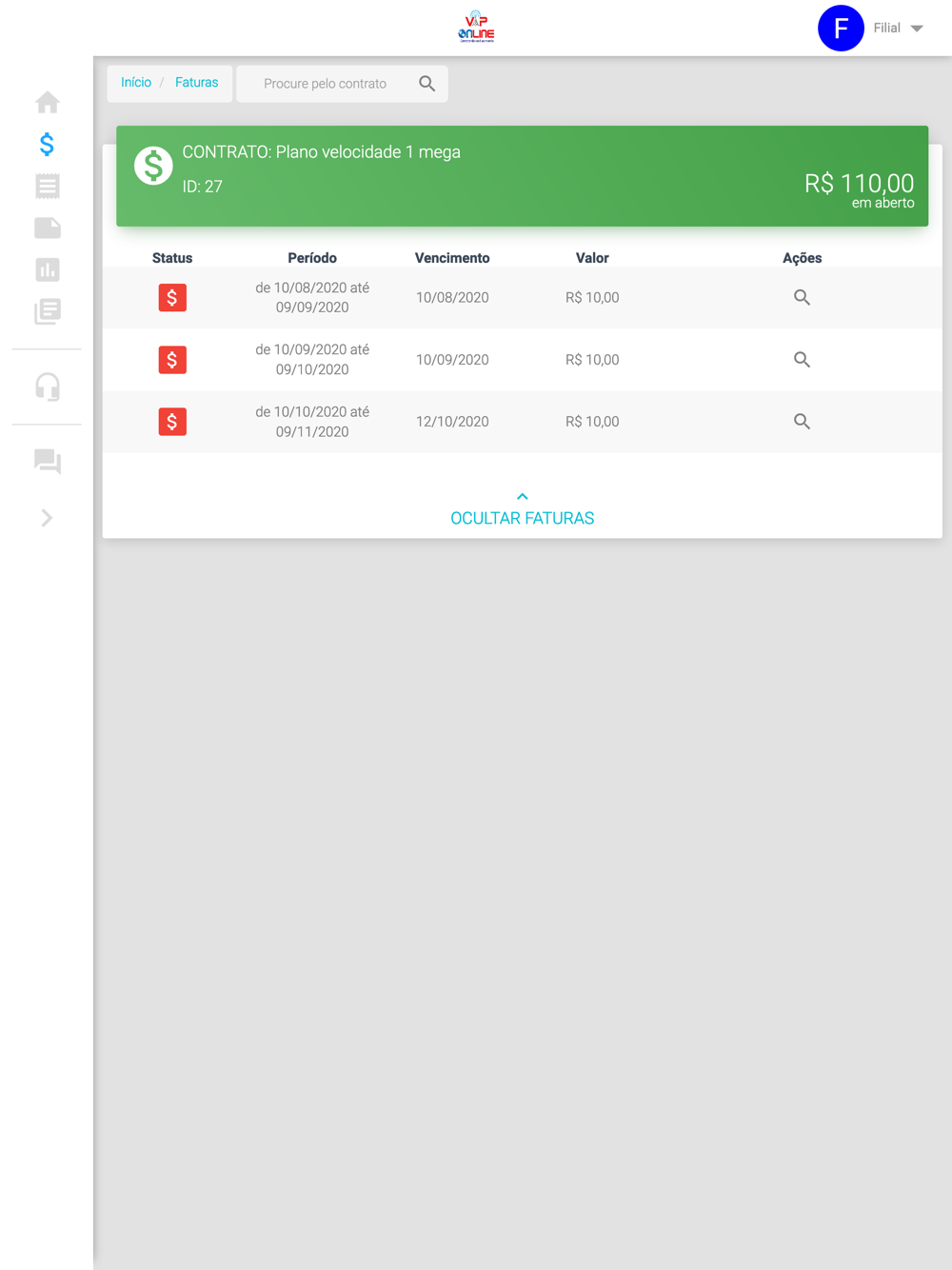Click the blue F user avatar
952x1270 pixels.
coord(841,28)
